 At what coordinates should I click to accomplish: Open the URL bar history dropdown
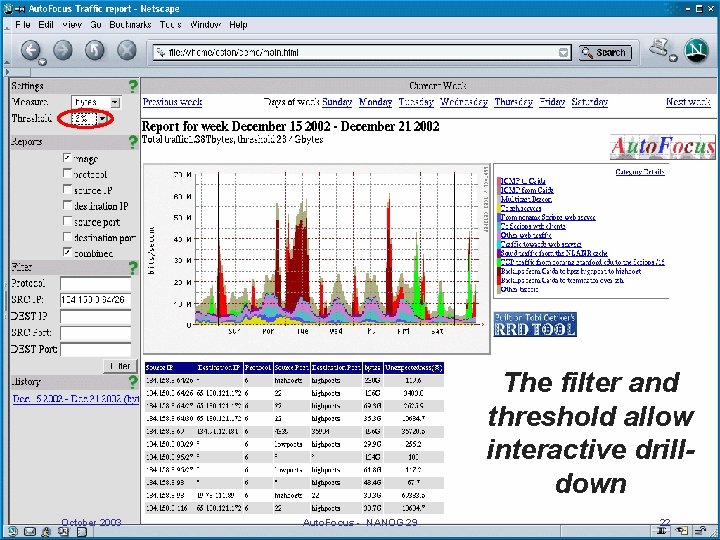[564, 53]
